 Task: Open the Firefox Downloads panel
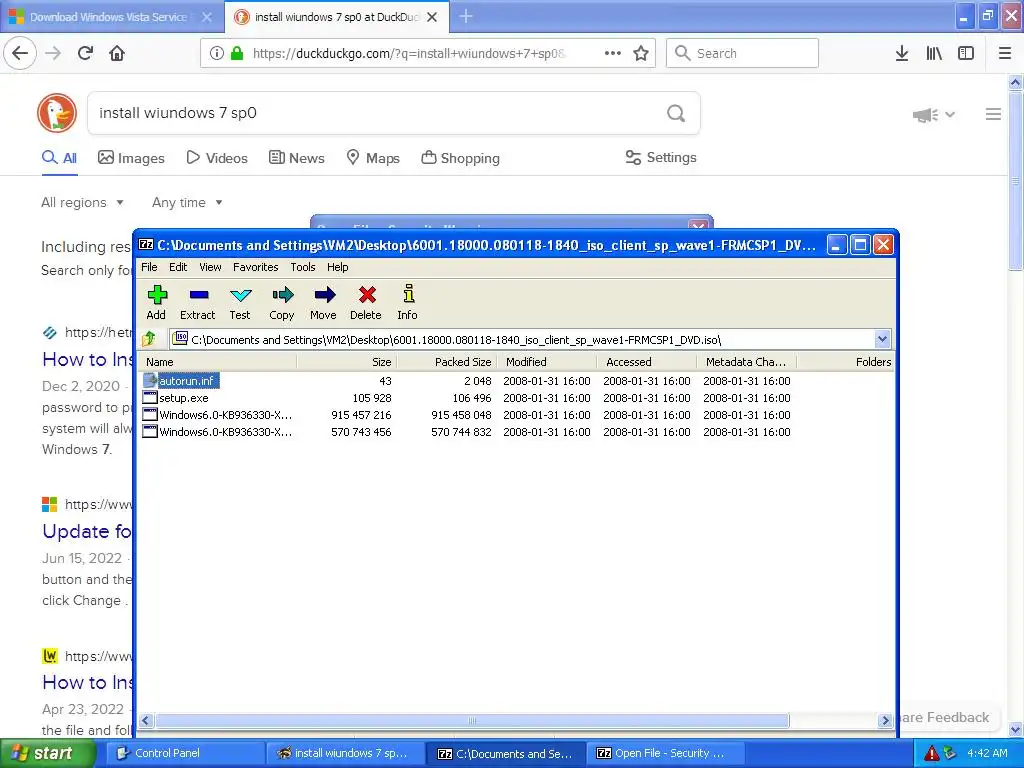pyautogui.click(x=901, y=53)
